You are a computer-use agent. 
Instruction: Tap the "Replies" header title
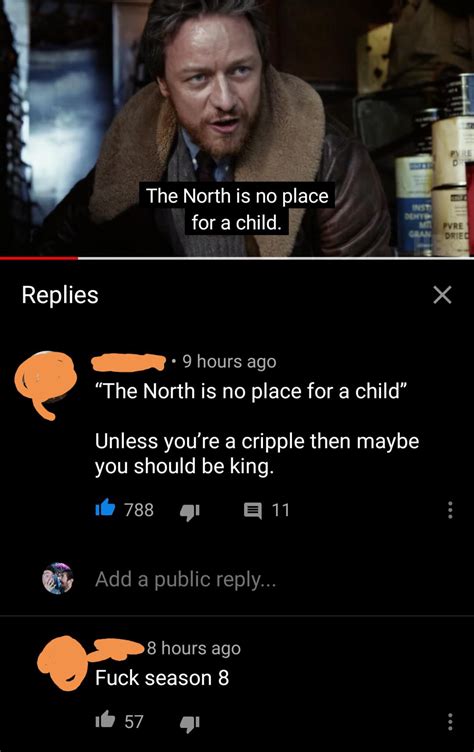pyautogui.click(x=60, y=294)
